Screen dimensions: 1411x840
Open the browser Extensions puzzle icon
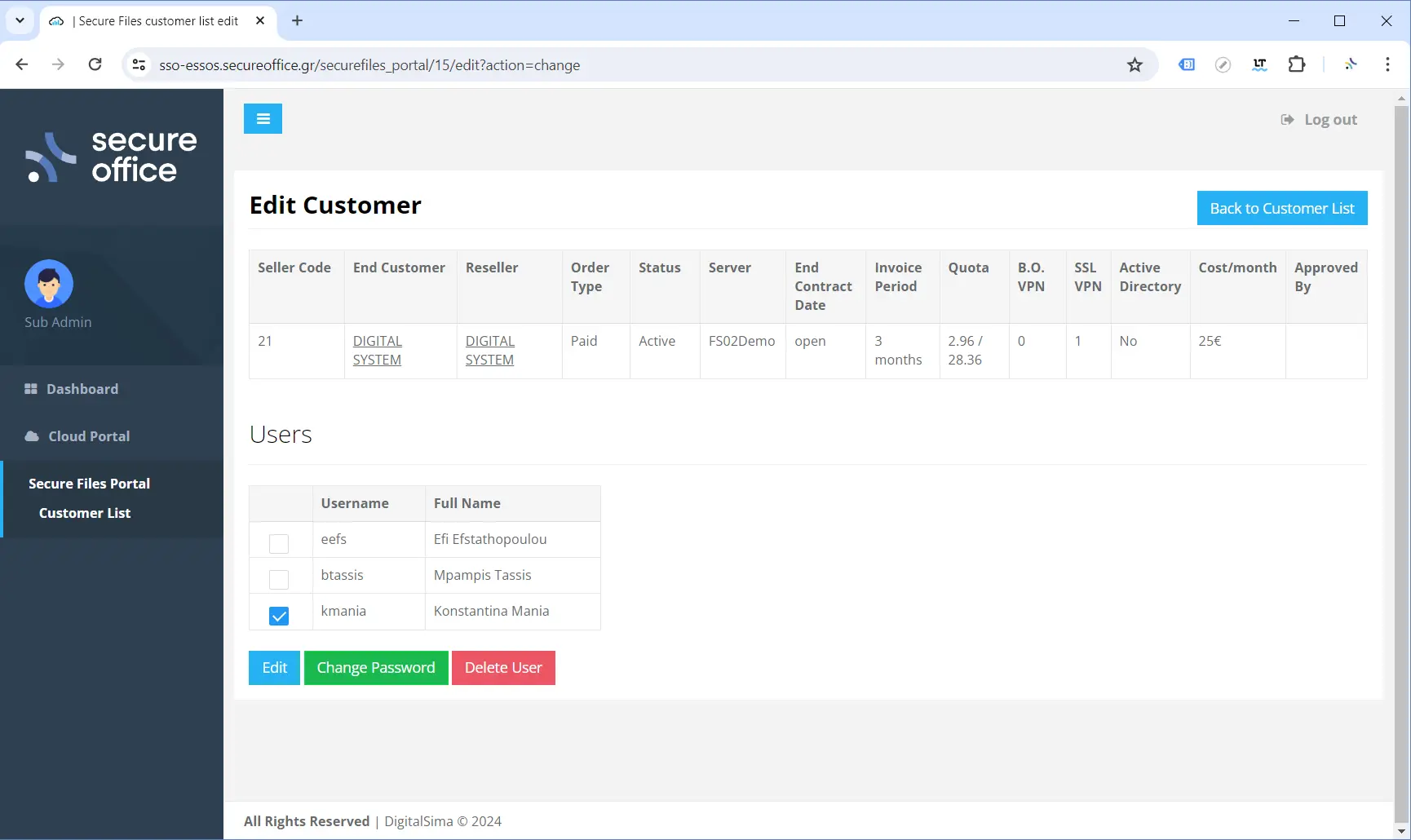[x=1297, y=64]
